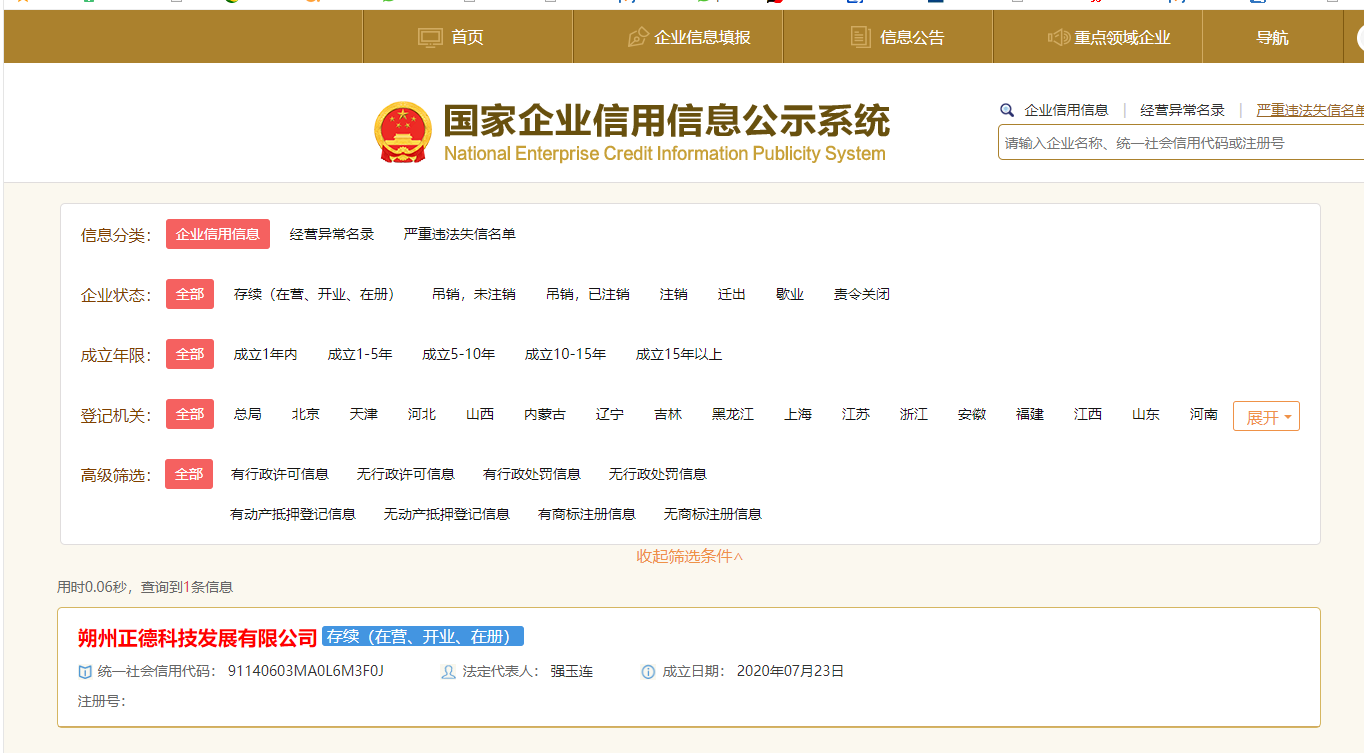Select 经营异常名录 in 信息分类 filter
Image resolution: width=1364 pixels, height=753 pixels.
pos(332,234)
